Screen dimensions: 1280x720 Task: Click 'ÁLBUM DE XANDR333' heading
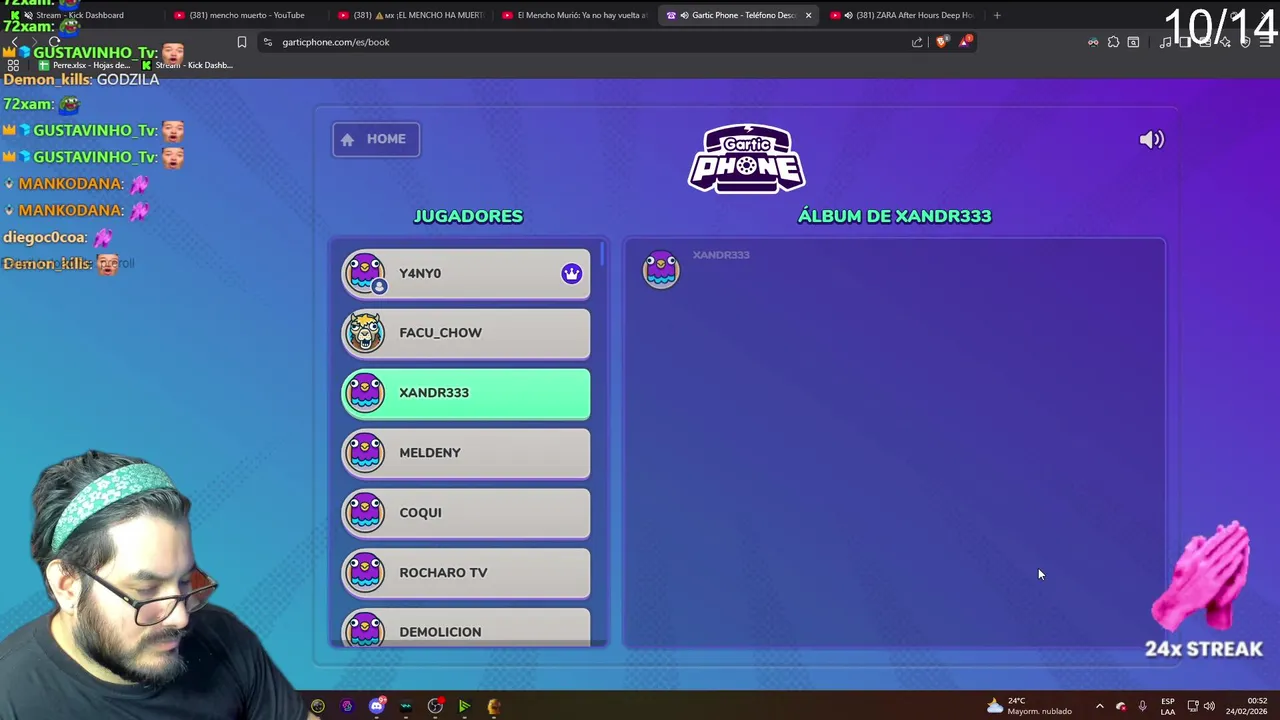(894, 216)
